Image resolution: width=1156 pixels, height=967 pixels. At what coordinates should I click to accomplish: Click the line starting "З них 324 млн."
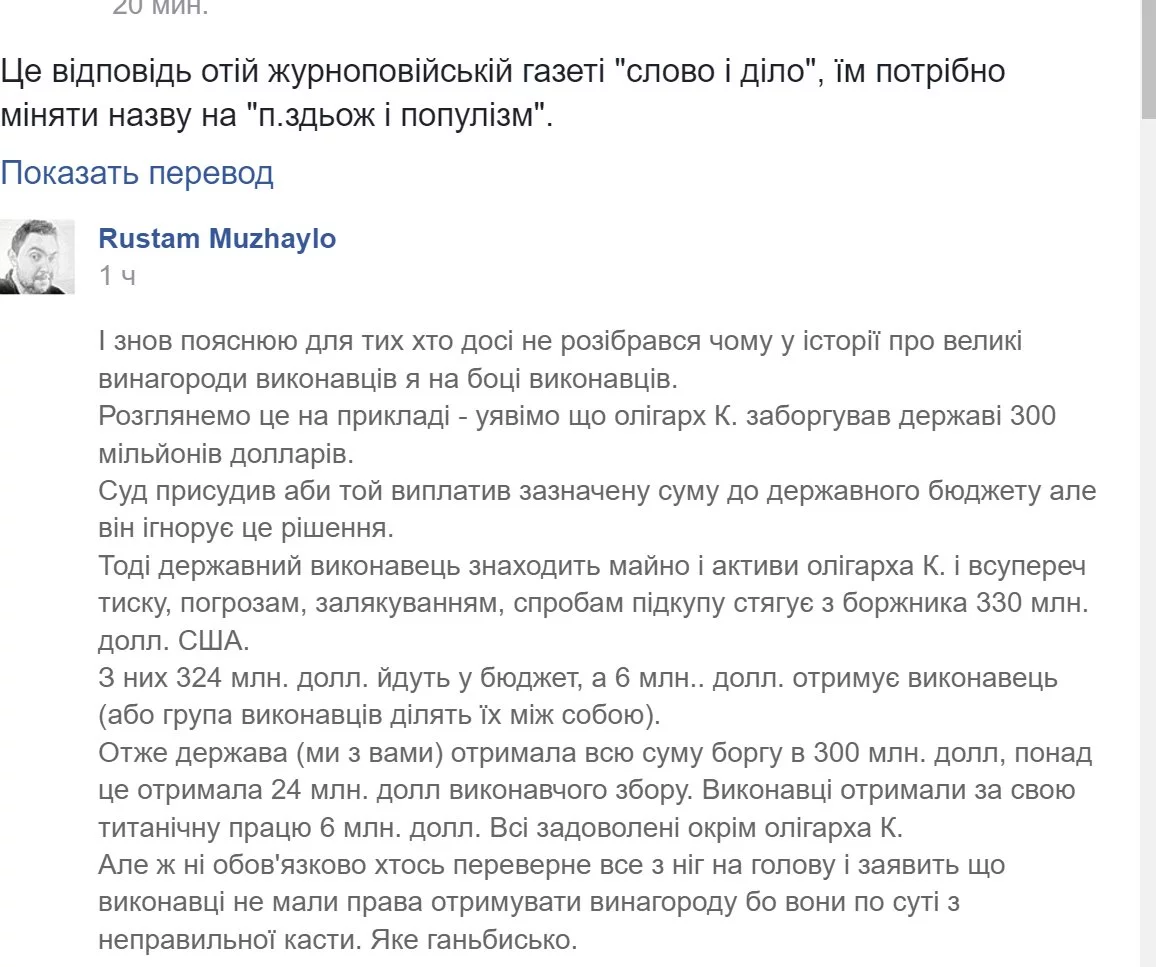pos(578,678)
